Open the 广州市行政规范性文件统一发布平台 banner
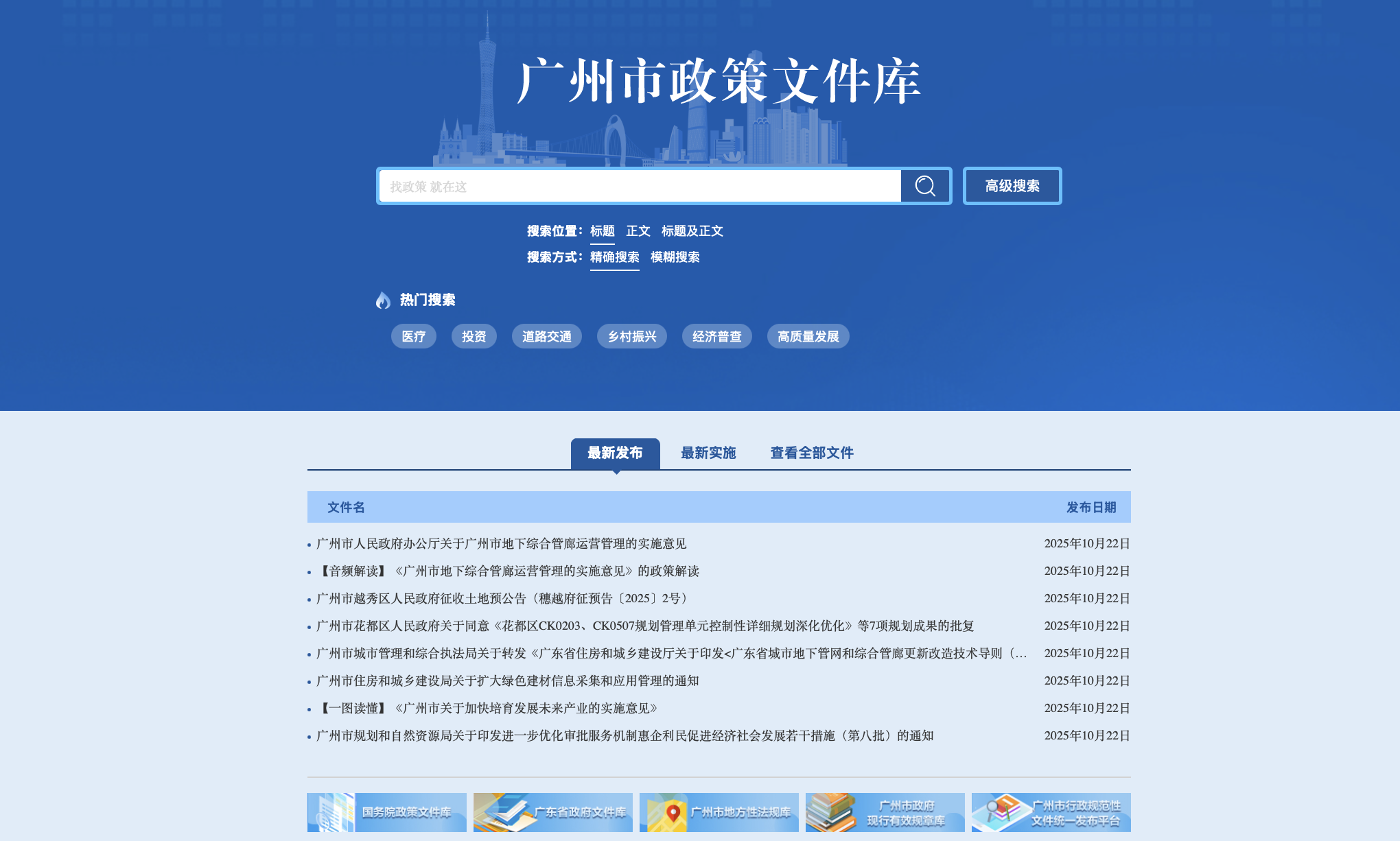This screenshot has width=1400, height=841. pos(1051,812)
